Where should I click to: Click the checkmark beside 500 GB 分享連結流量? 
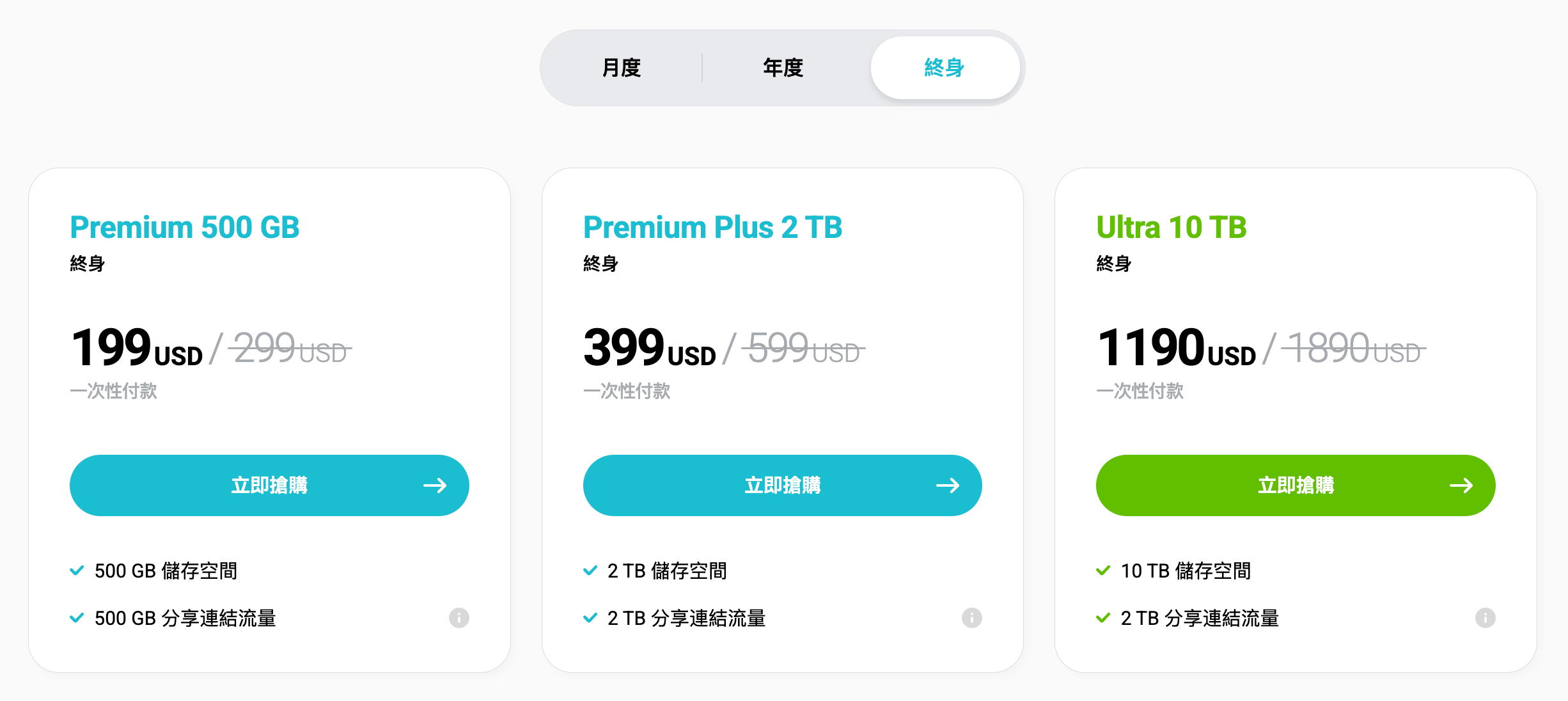(76, 618)
